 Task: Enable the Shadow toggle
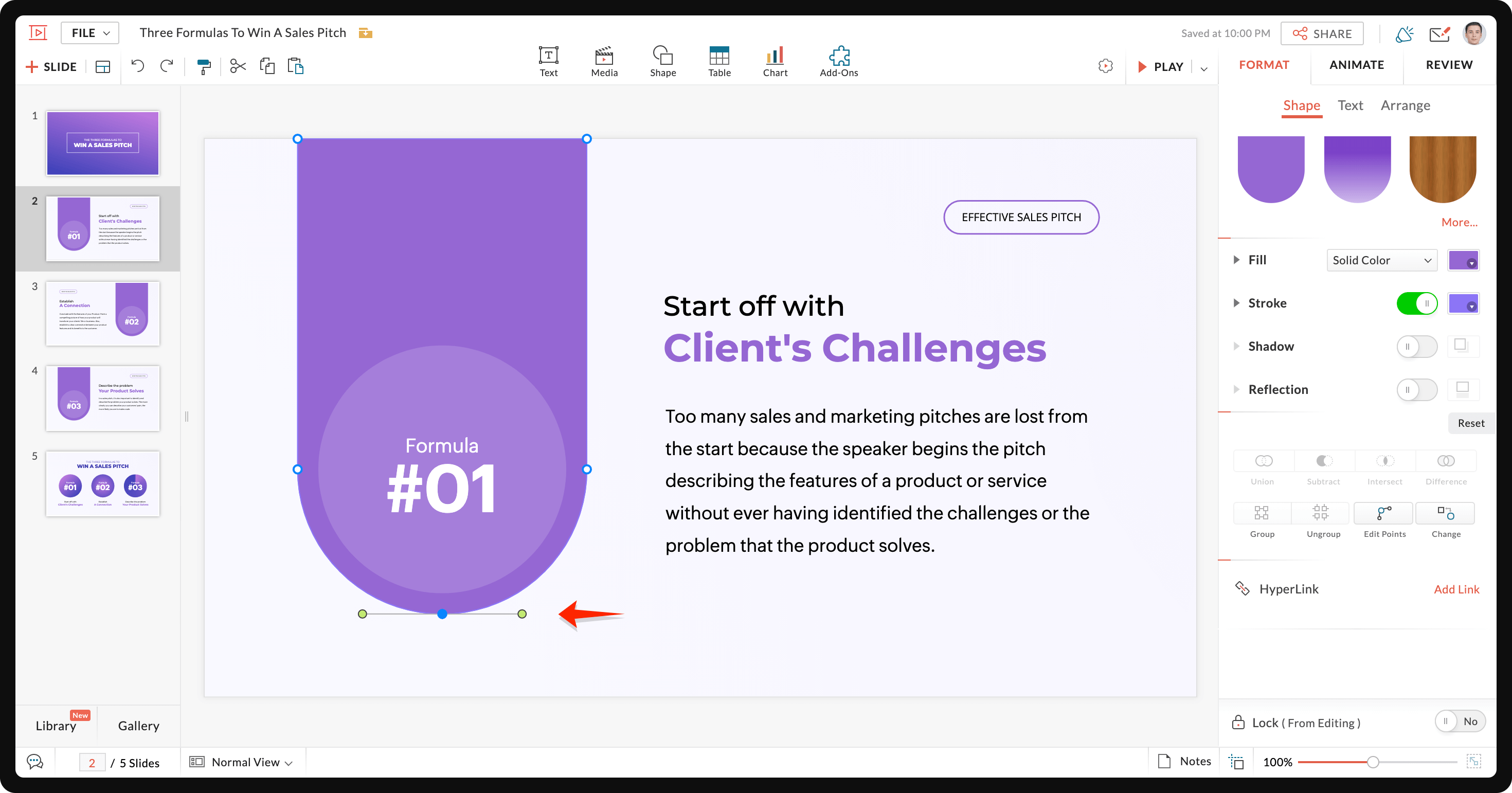point(1416,346)
